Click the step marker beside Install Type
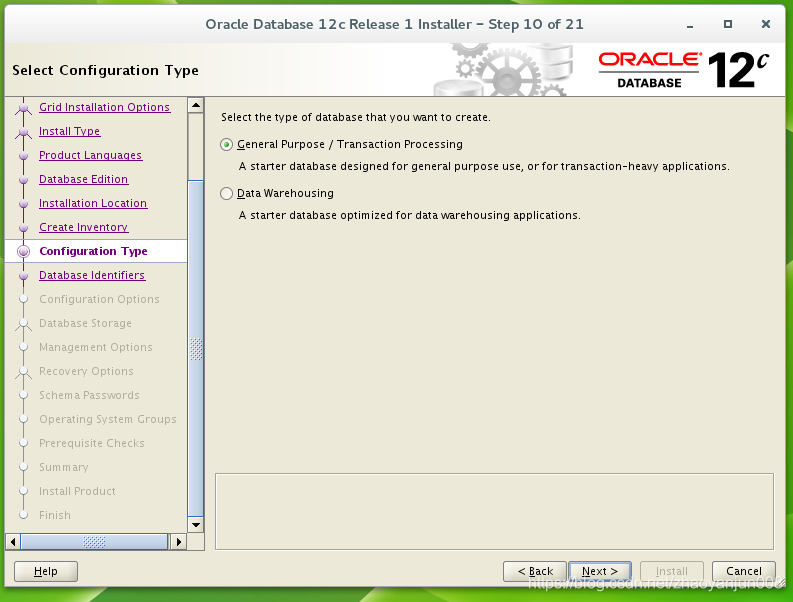The width and height of the screenshot is (793, 602). point(23,132)
